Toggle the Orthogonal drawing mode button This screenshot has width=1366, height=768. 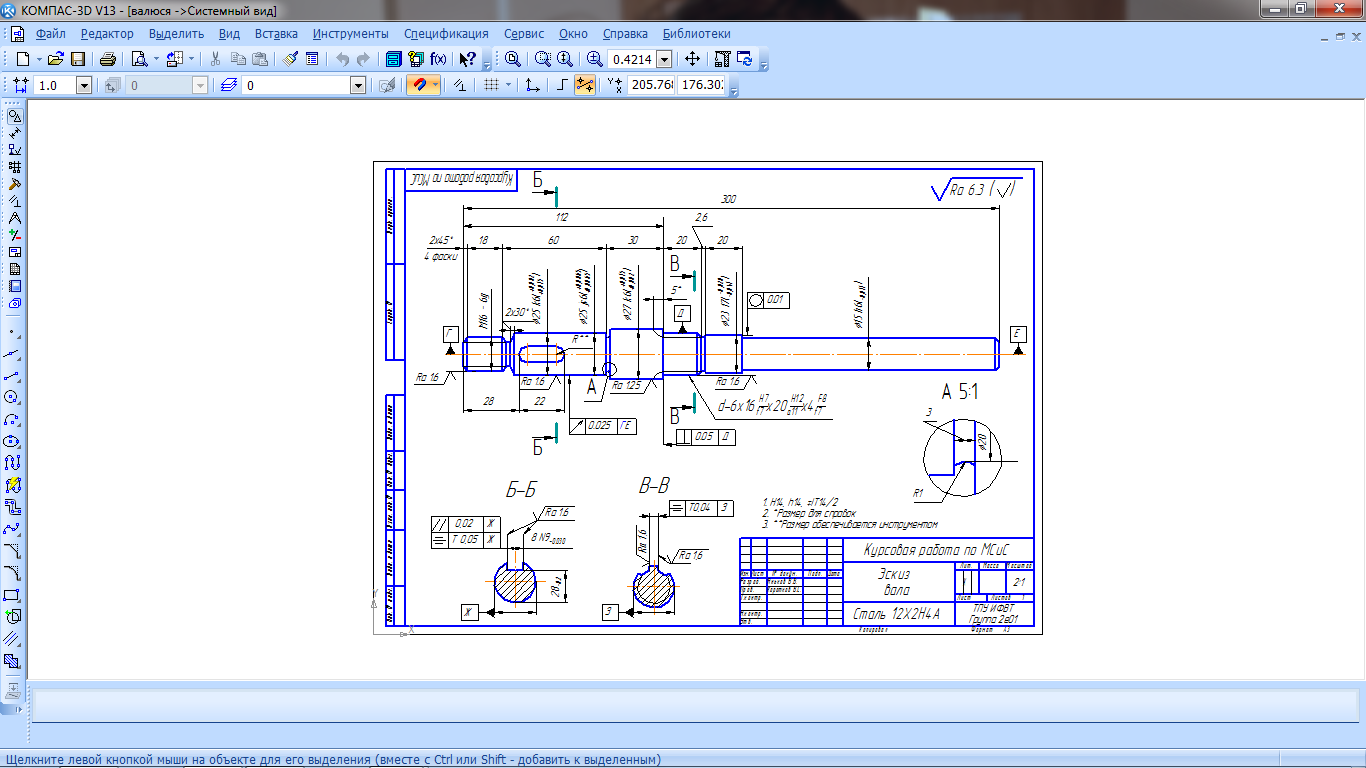pos(562,86)
